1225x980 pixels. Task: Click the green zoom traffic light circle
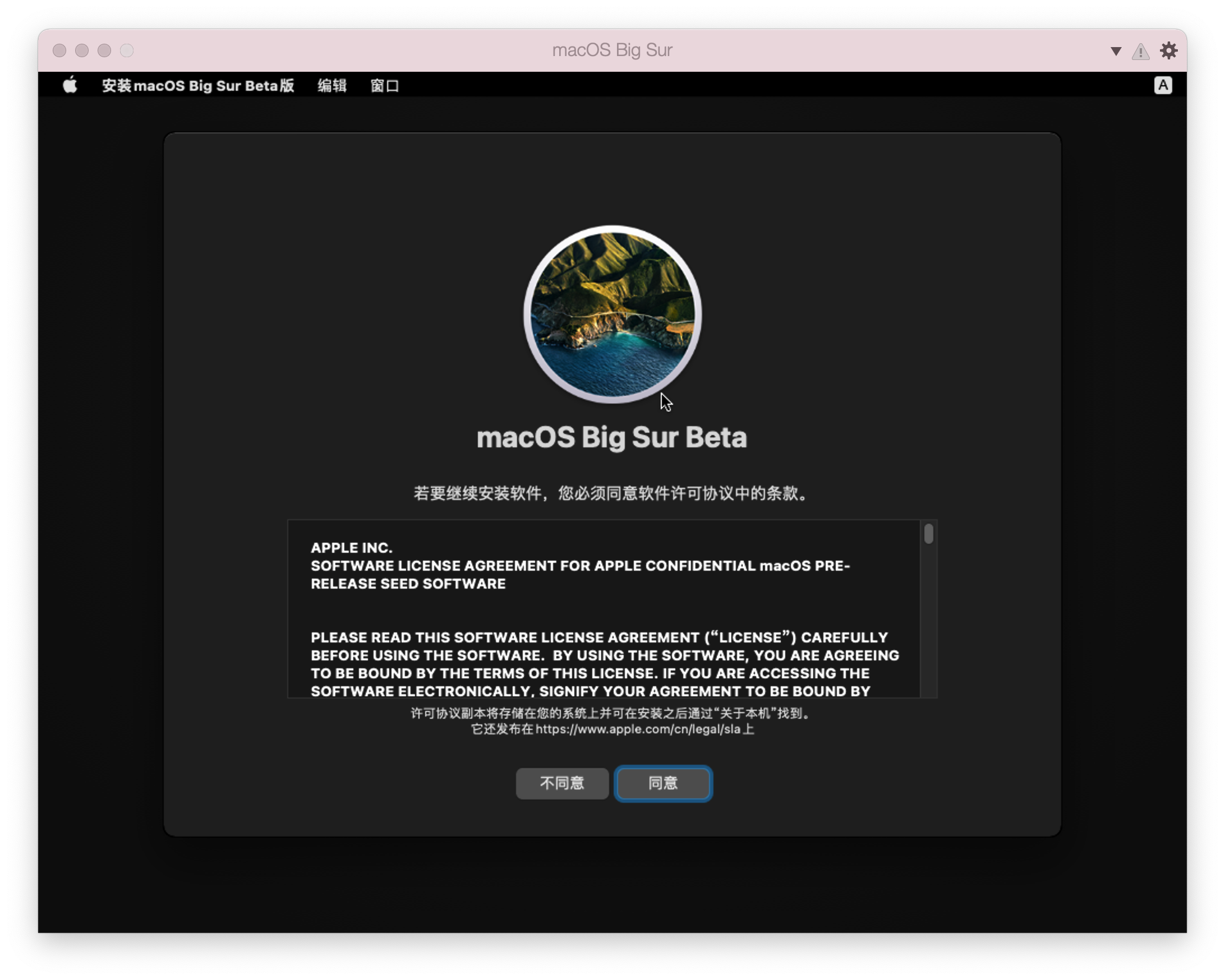[x=103, y=50]
